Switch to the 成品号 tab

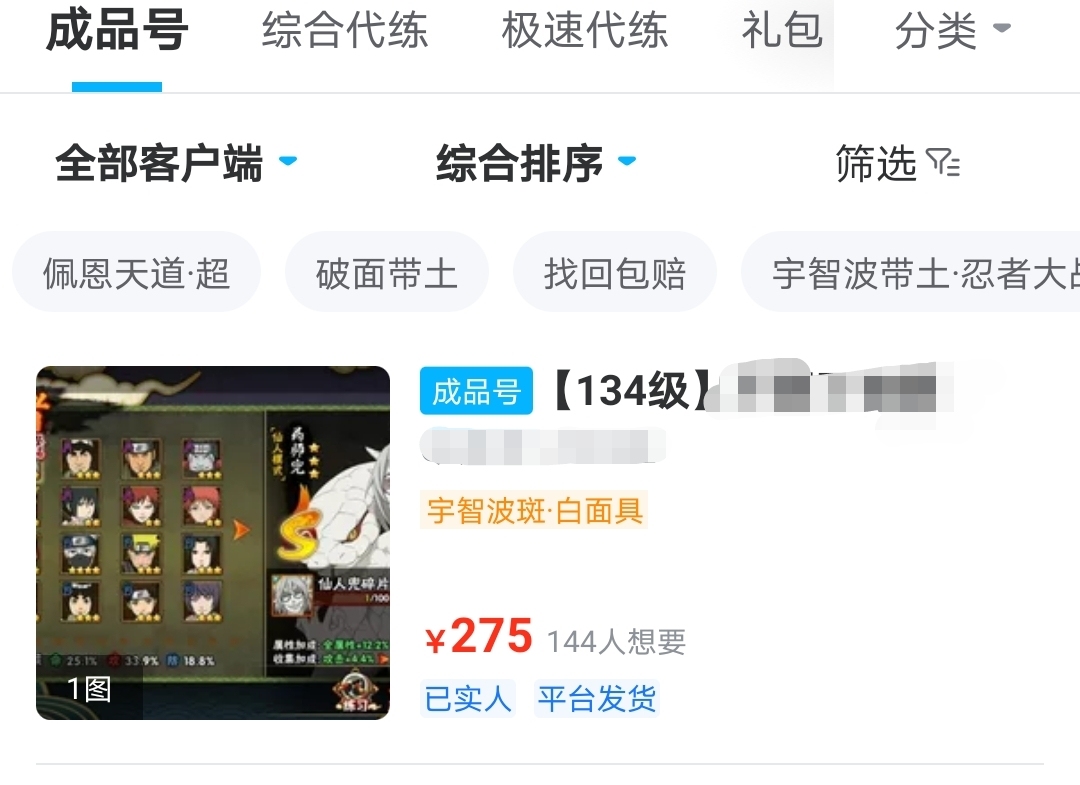[x=117, y=31]
